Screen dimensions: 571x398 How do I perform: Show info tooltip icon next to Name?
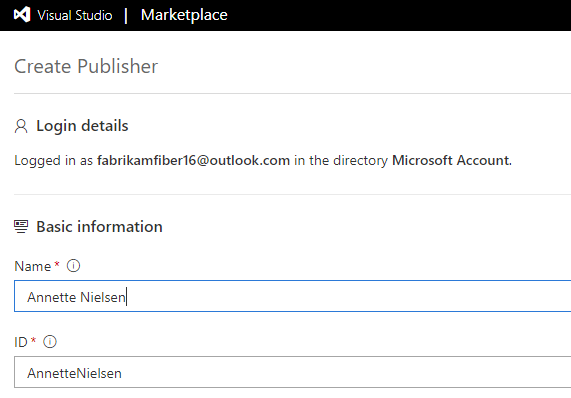[x=73, y=266]
